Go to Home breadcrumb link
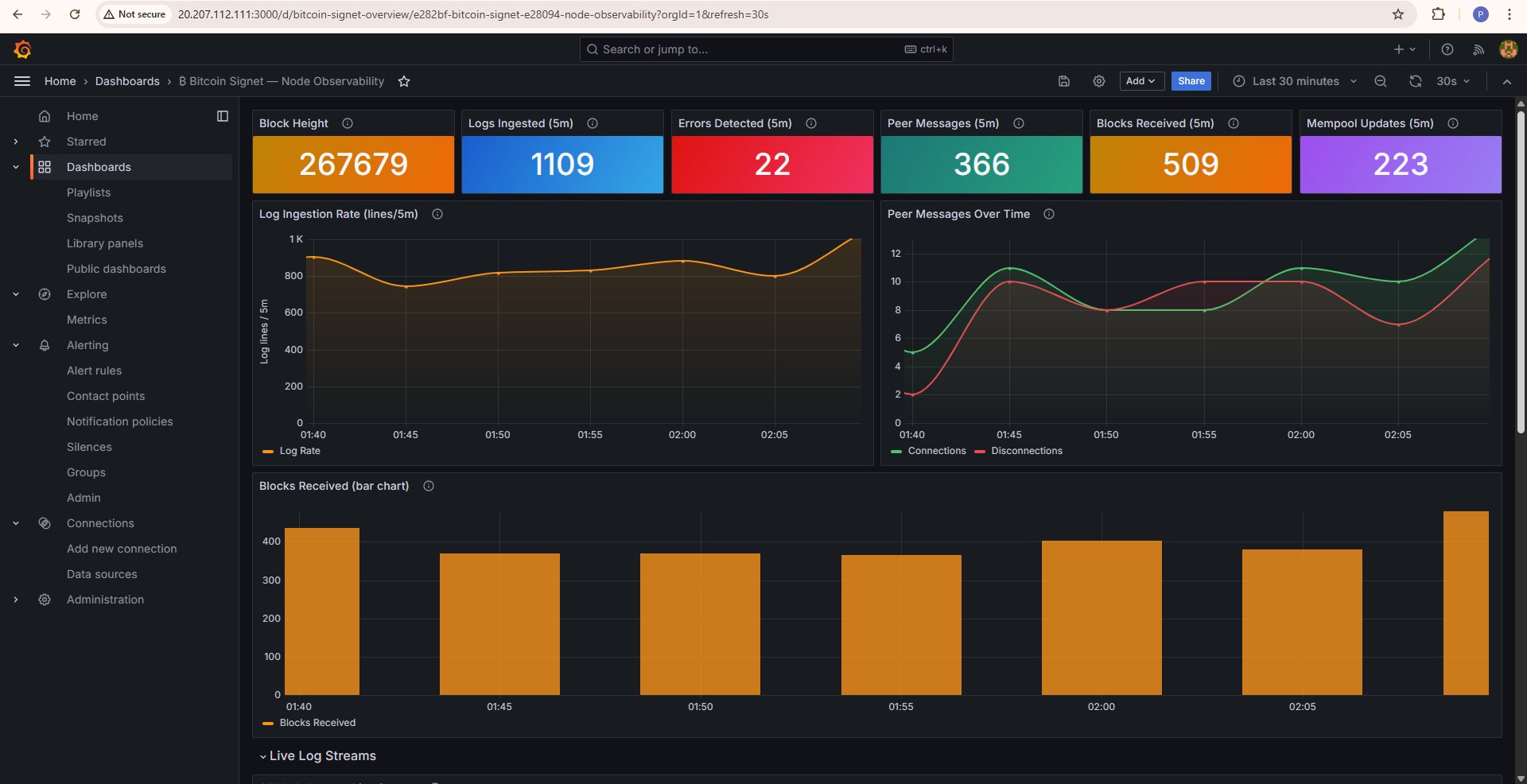Viewport: 1527px width, 784px height. click(60, 81)
